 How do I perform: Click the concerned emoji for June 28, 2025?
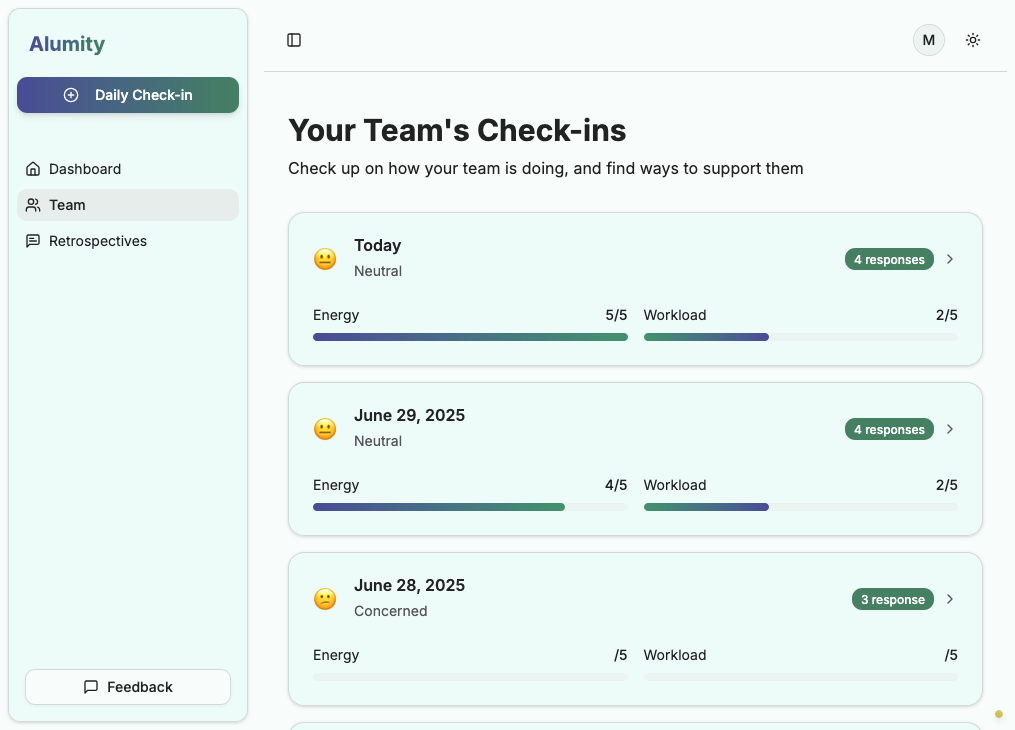pos(325,599)
